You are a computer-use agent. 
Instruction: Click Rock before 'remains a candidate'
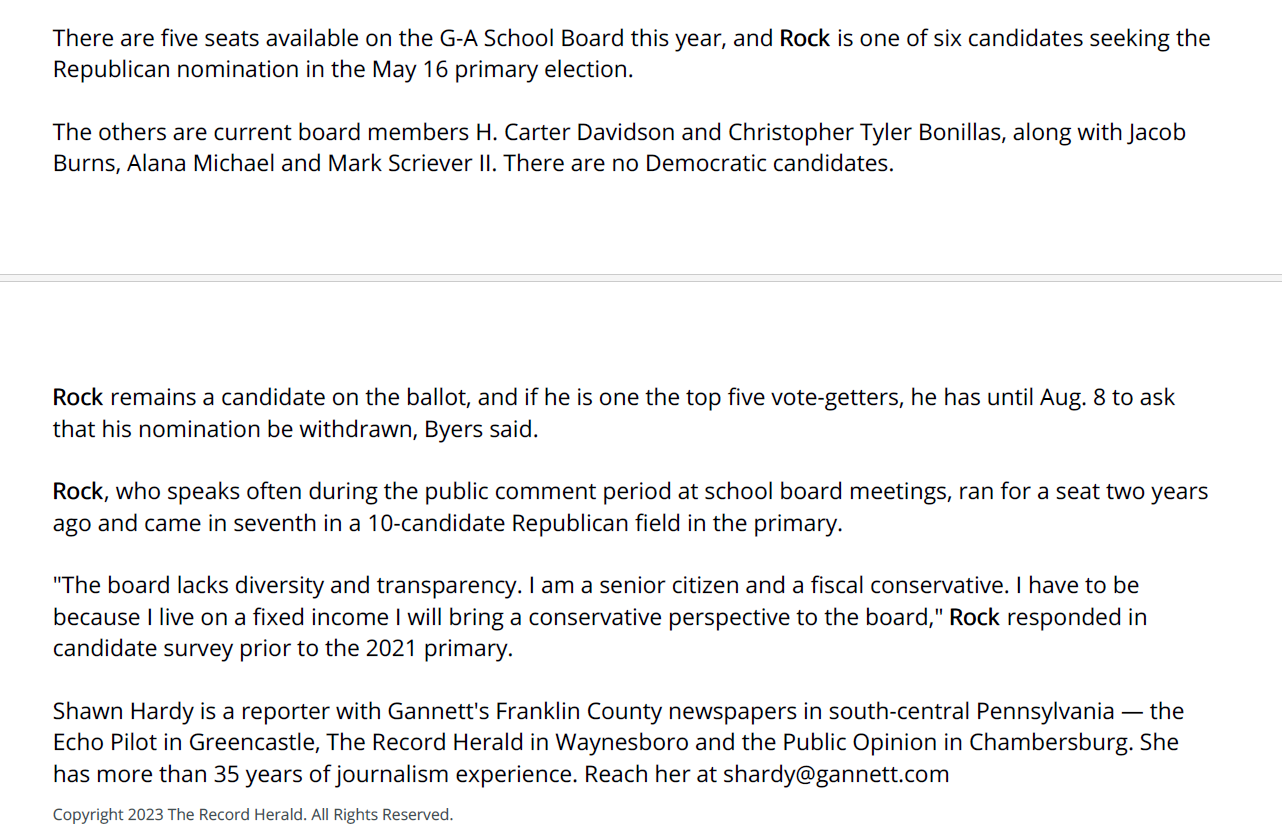coord(78,397)
